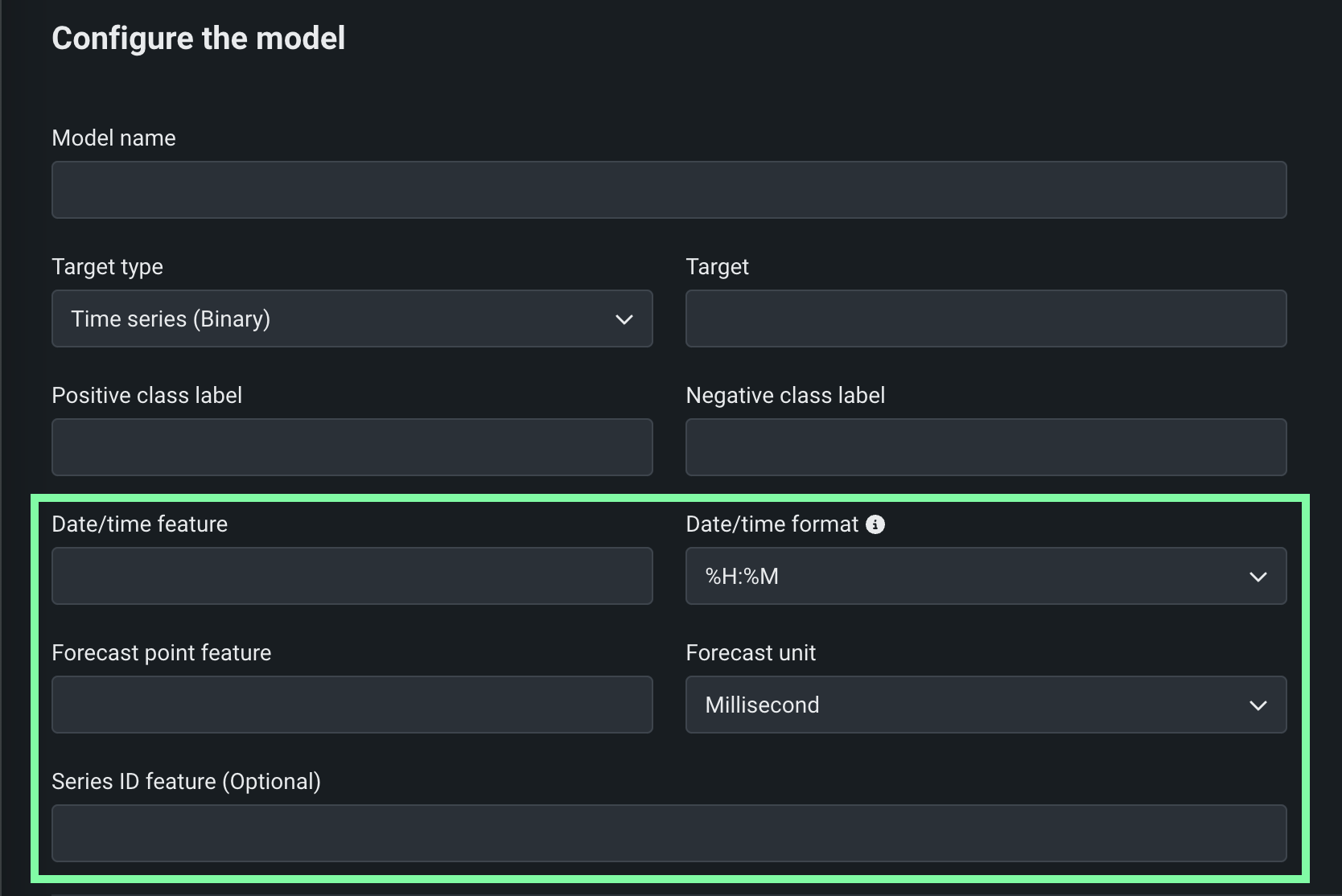
Task: Focus the Forecast point feature field
Action: click(352, 705)
